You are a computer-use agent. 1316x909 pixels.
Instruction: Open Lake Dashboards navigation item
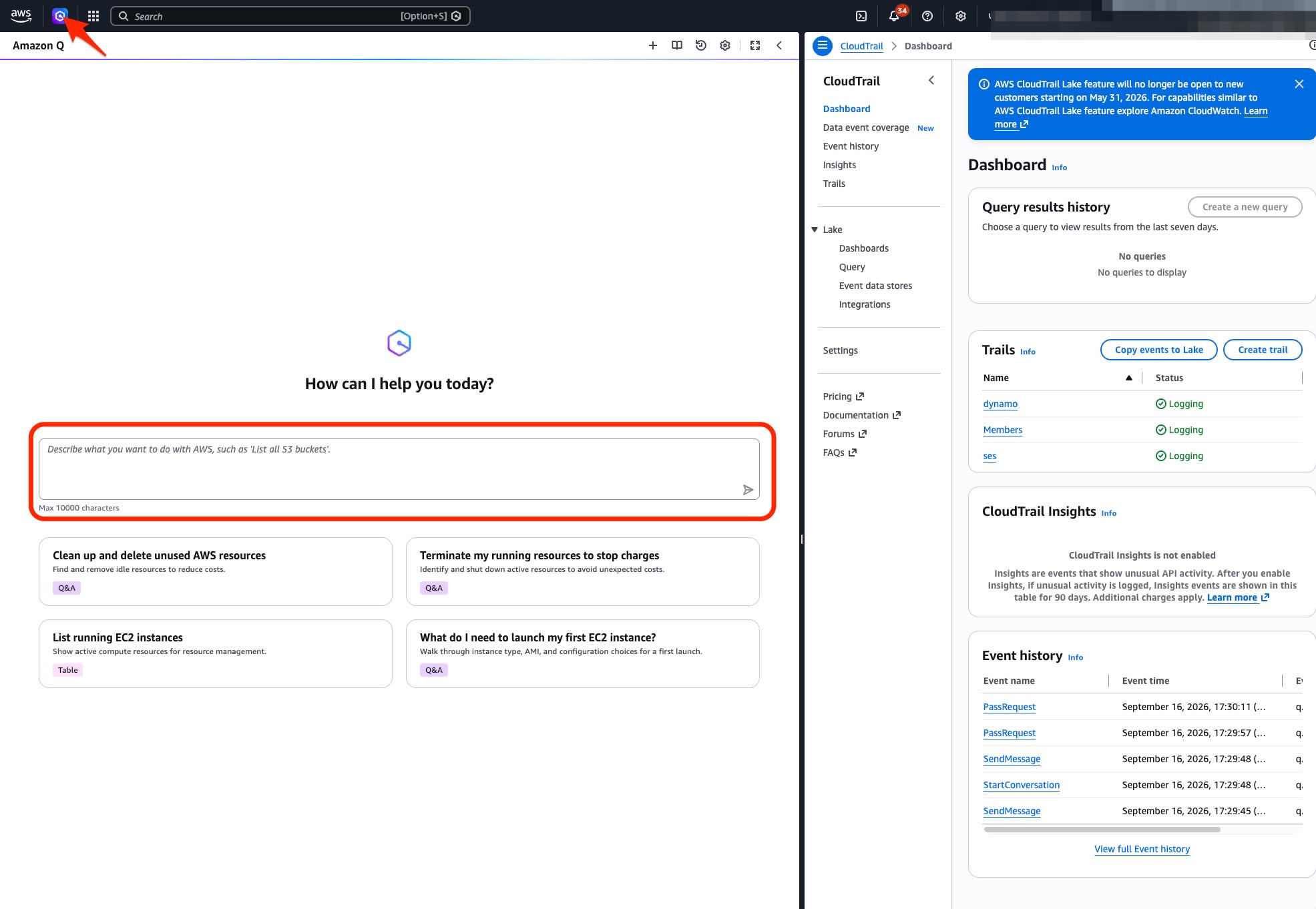pos(864,248)
